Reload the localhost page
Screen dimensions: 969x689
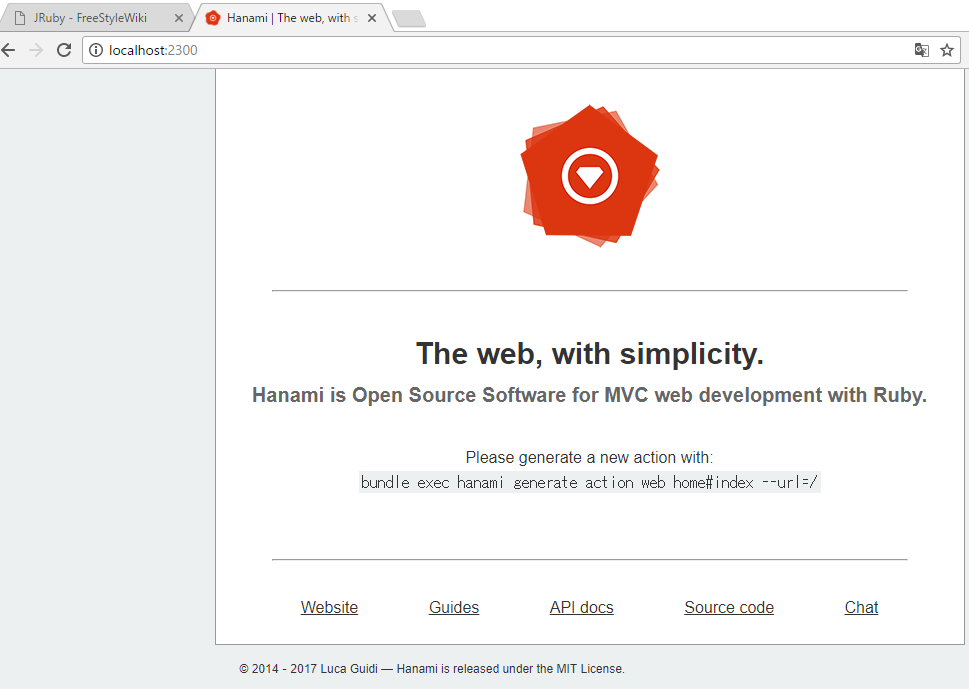64,50
